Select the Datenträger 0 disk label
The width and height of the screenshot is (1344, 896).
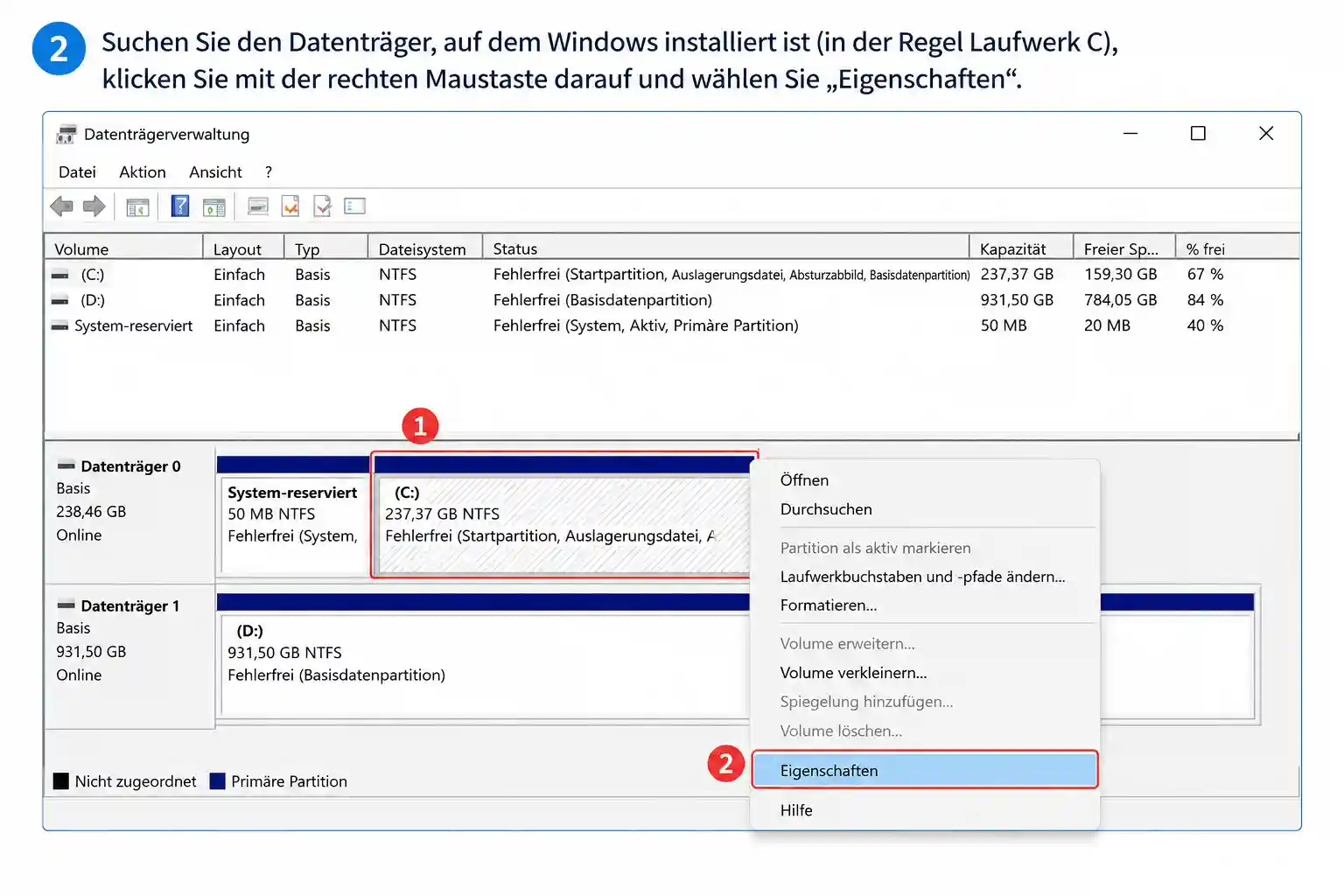pos(130,466)
